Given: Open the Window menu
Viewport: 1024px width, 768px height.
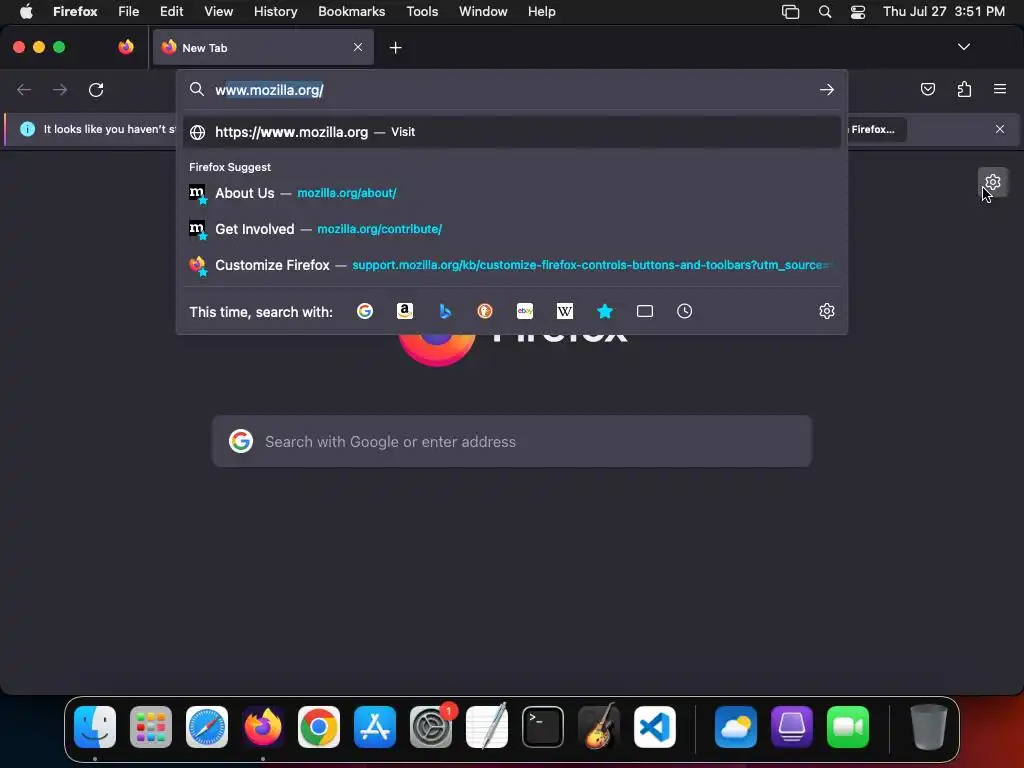Looking at the screenshot, I should 483,11.
